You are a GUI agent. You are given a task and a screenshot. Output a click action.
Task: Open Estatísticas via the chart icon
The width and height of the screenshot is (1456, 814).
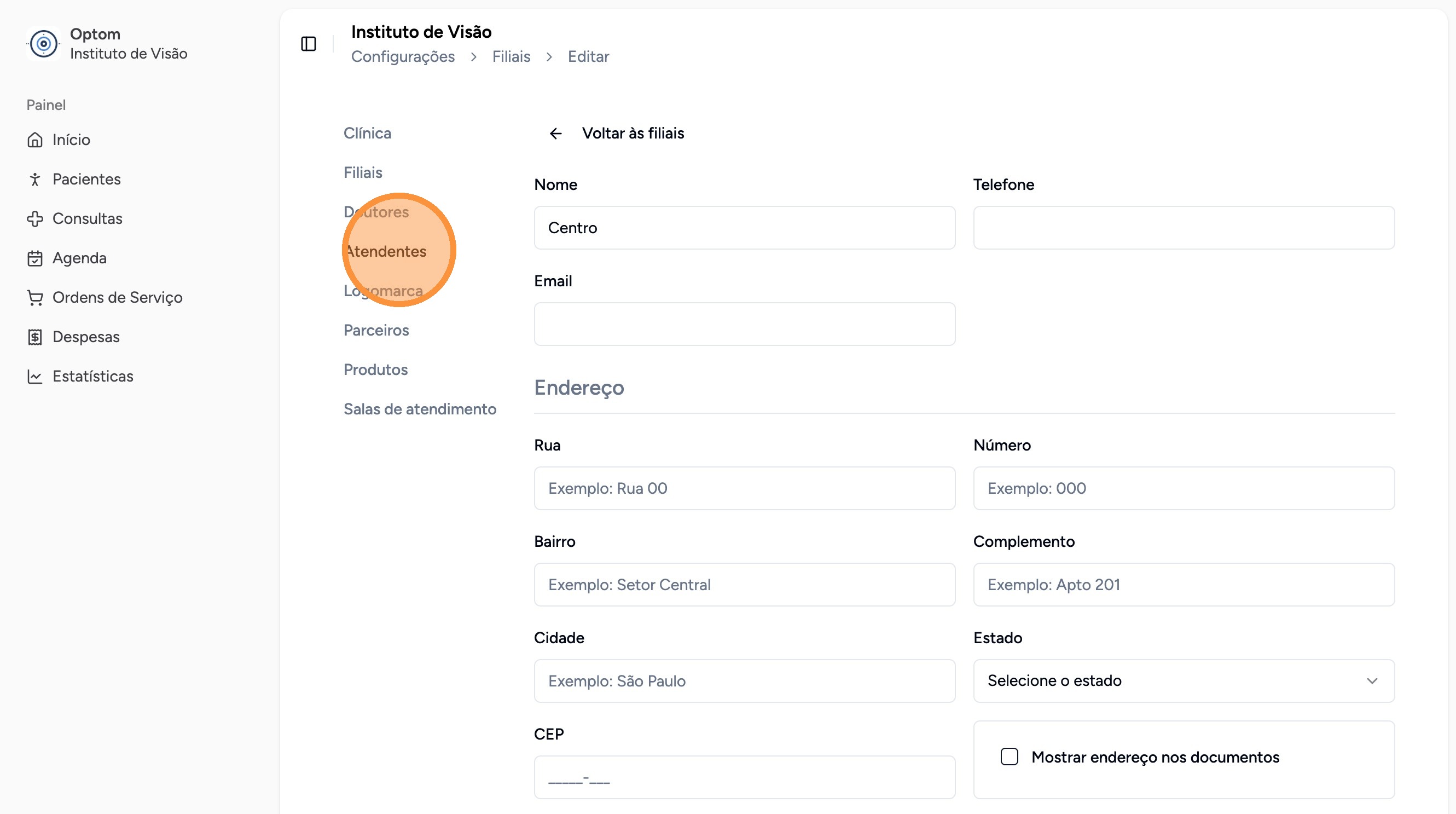35,377
